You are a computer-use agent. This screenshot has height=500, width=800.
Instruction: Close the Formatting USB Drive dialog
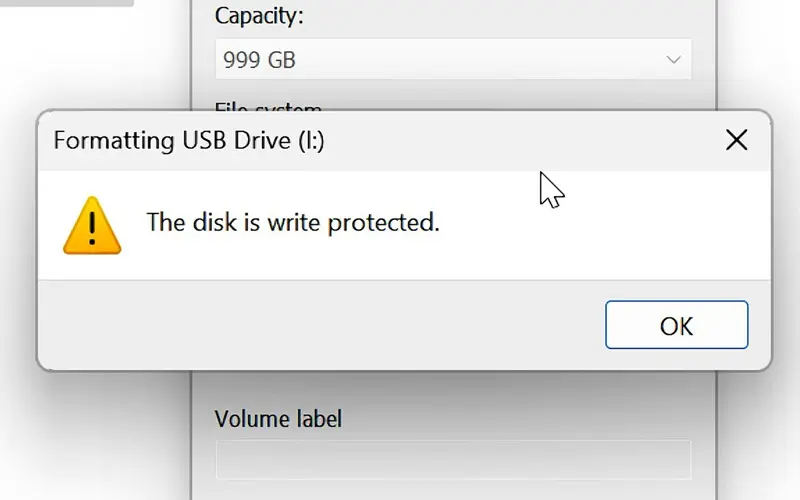[736, 140]
